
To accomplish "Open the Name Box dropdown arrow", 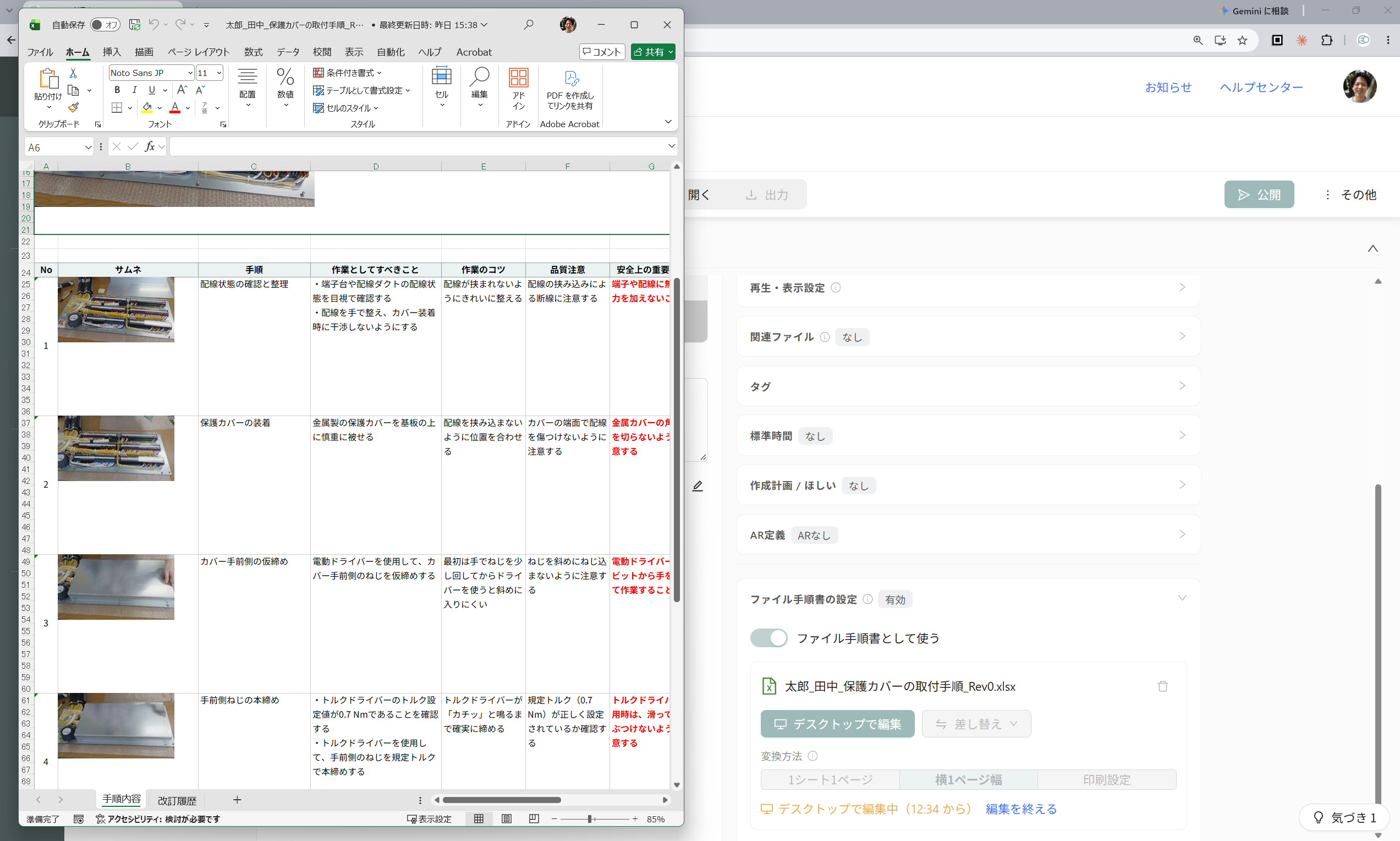I will [x=88, y=148].
